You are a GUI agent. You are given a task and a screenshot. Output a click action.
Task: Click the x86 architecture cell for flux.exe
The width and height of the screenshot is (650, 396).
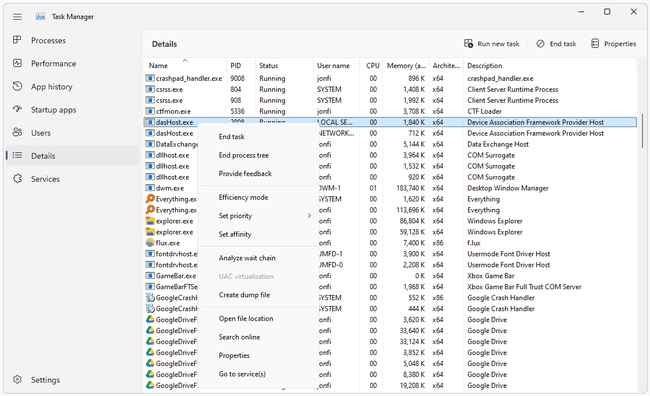438,243
